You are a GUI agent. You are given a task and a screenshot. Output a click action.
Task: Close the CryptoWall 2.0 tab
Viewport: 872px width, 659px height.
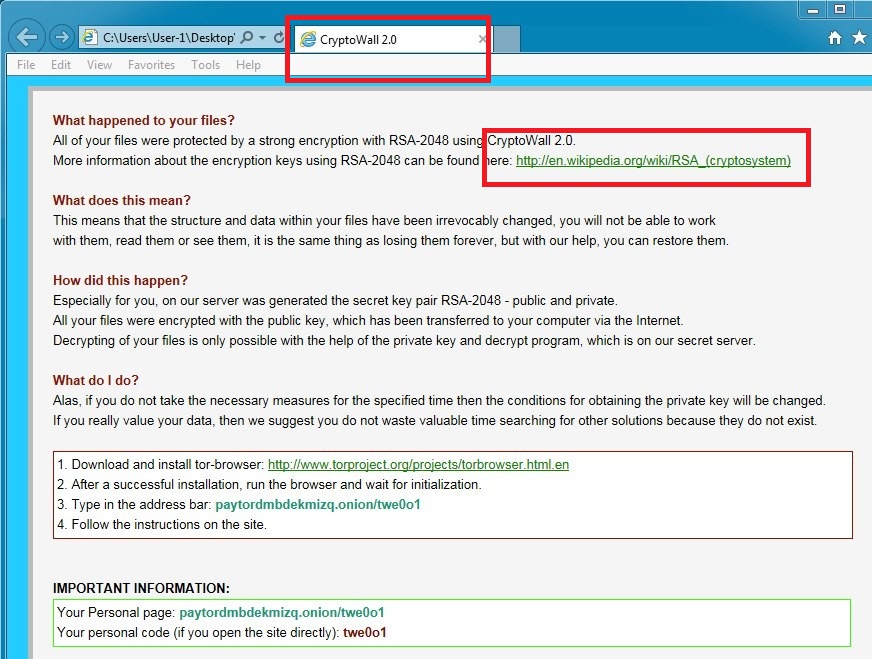pos(482,39)
